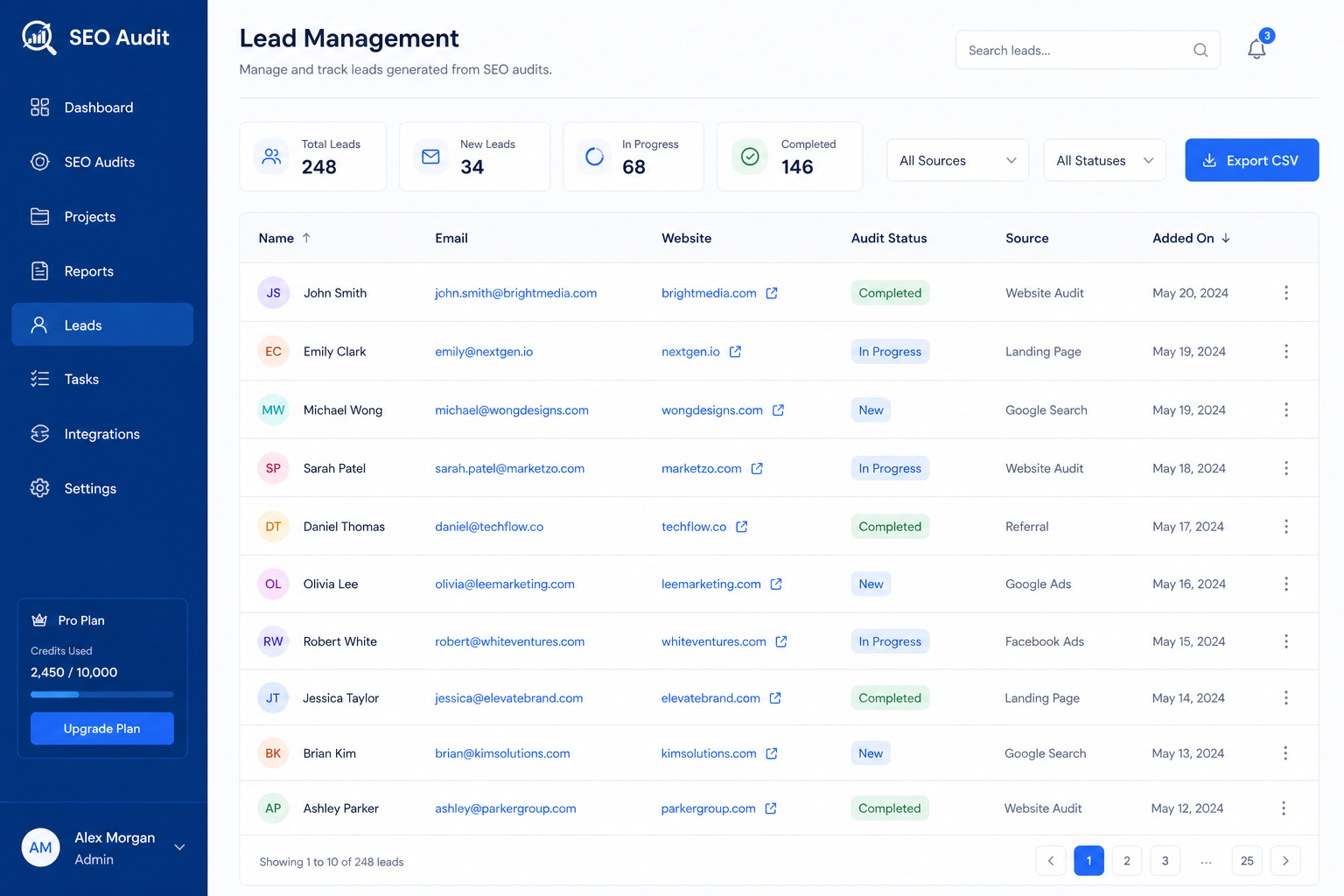
Task: Expand the All Sources dropdown
Action: tap(958, 160)
